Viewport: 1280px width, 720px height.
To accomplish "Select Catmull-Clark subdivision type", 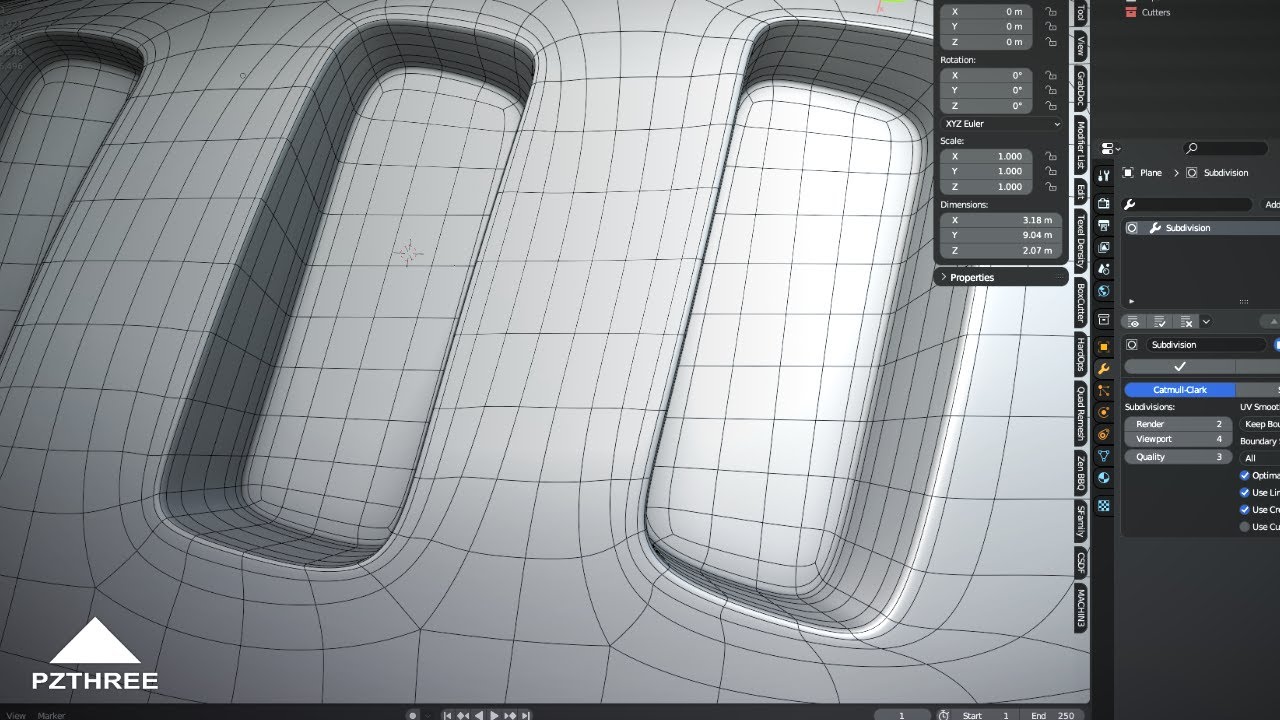I will coord(1180,390).
